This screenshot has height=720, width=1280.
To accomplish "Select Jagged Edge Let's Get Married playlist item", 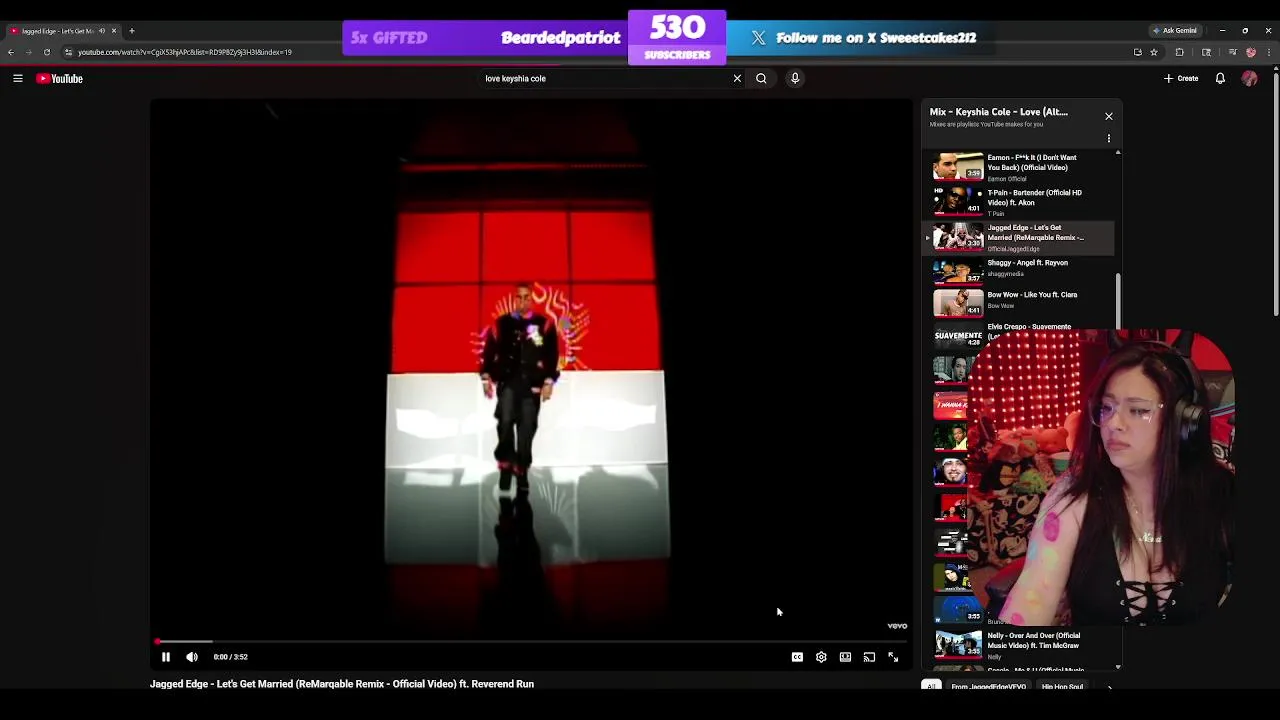I will click(x=1018, y=237).
